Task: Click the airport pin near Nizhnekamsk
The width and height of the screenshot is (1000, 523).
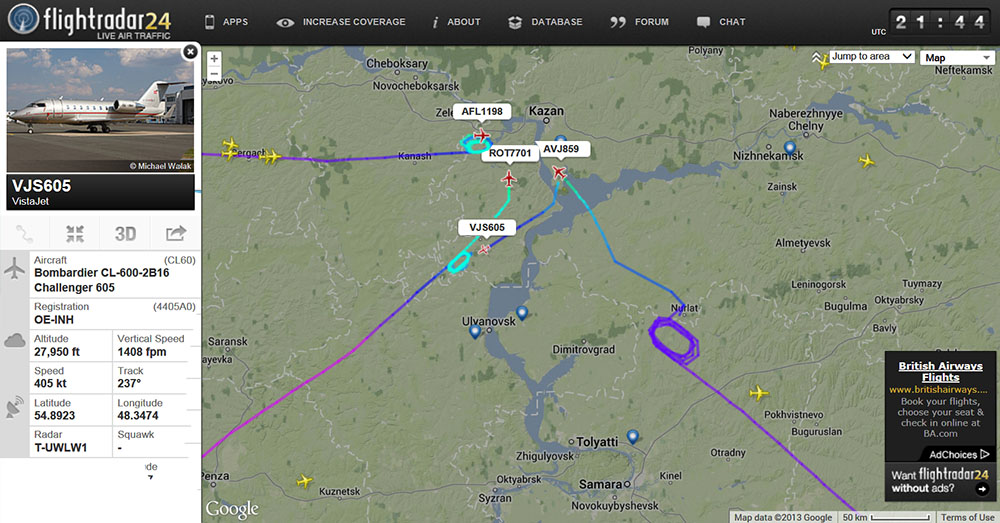Action: click(x=790, y=148)
